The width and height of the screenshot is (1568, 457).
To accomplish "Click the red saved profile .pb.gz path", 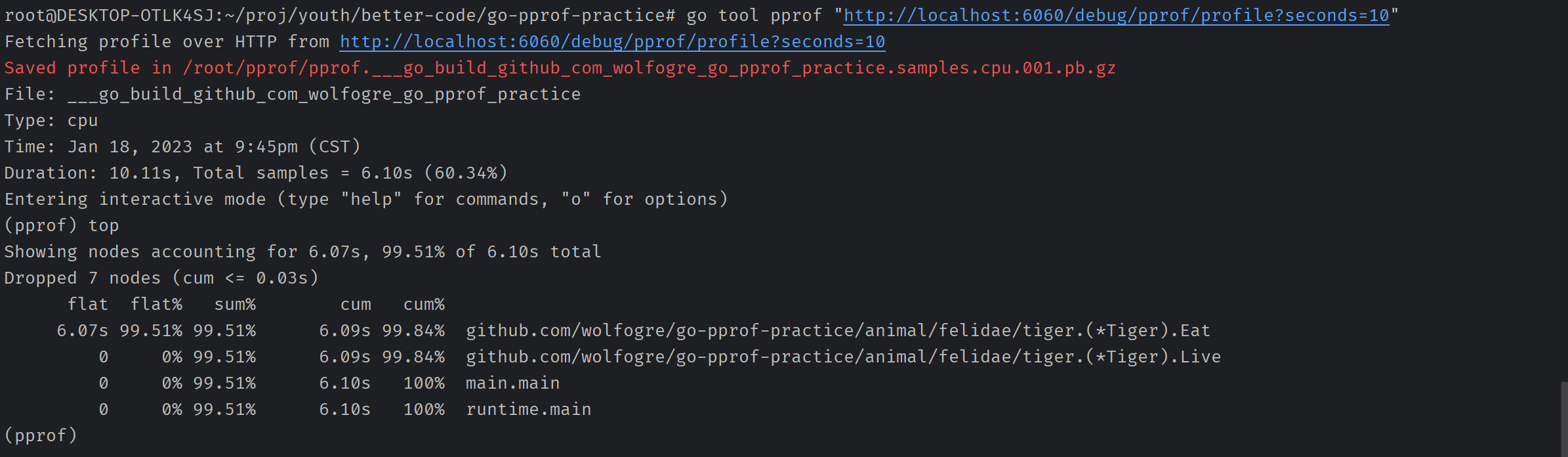I will (x=649, y=68).
